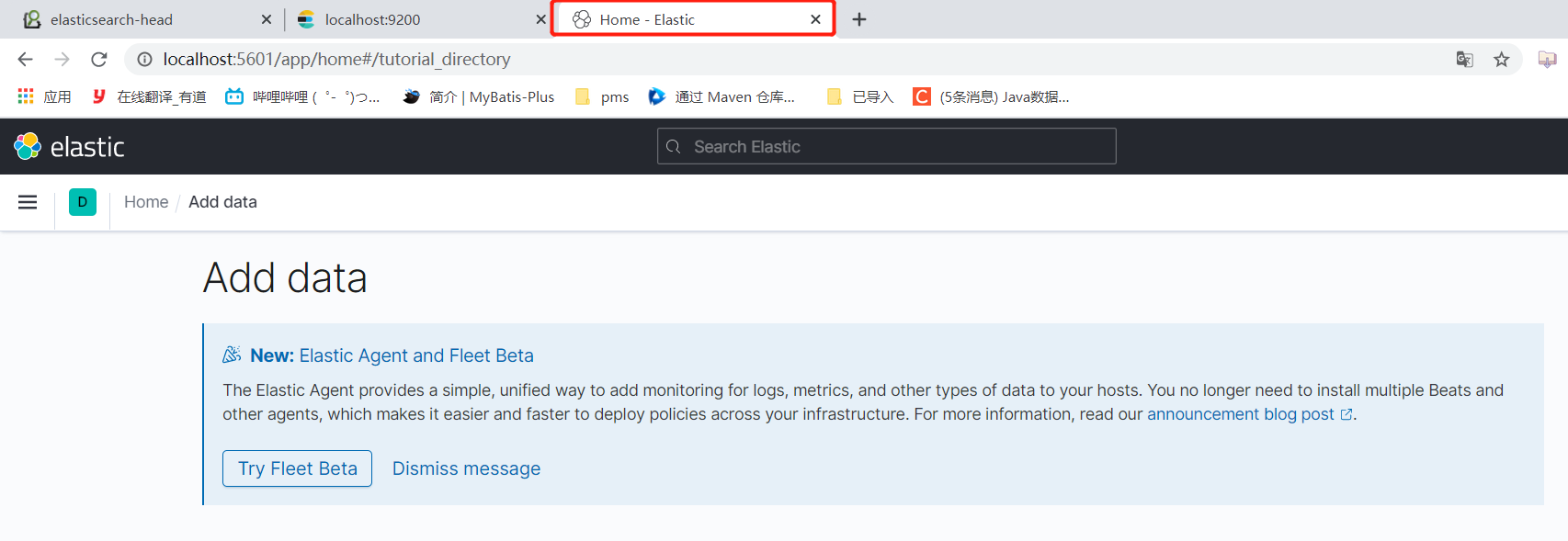Close the elasticsearch-head tab

[x=267, y=19]
